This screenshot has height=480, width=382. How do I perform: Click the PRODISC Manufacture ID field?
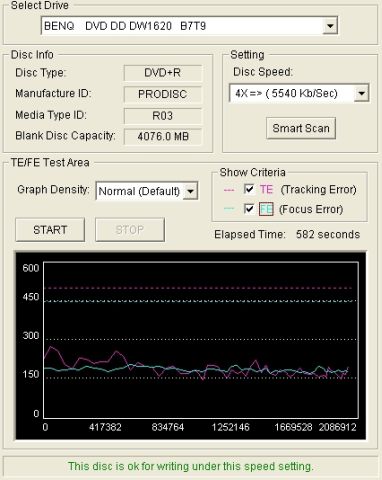[163, 94]
